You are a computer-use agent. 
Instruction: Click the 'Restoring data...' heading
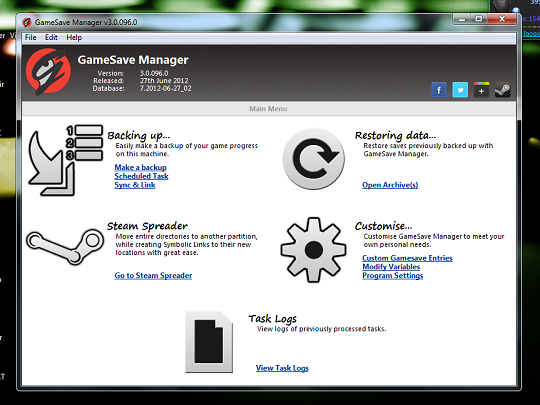coord(395,135)
